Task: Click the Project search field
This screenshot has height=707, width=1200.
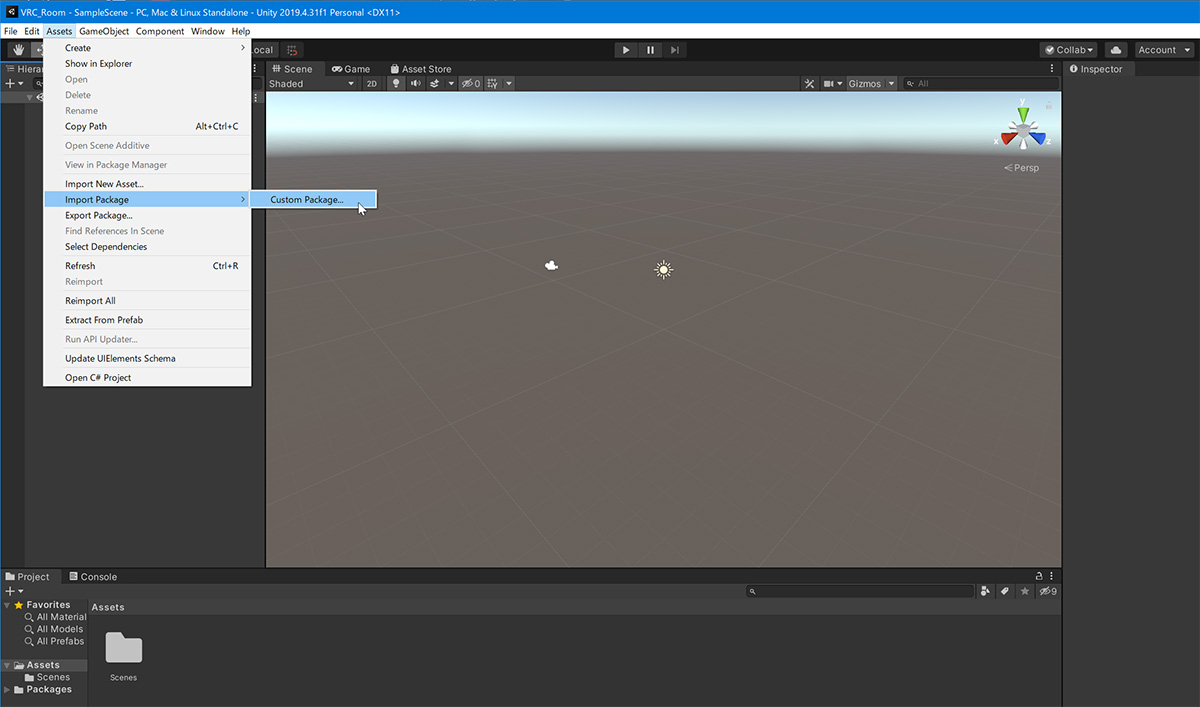Action: [860, 591]
